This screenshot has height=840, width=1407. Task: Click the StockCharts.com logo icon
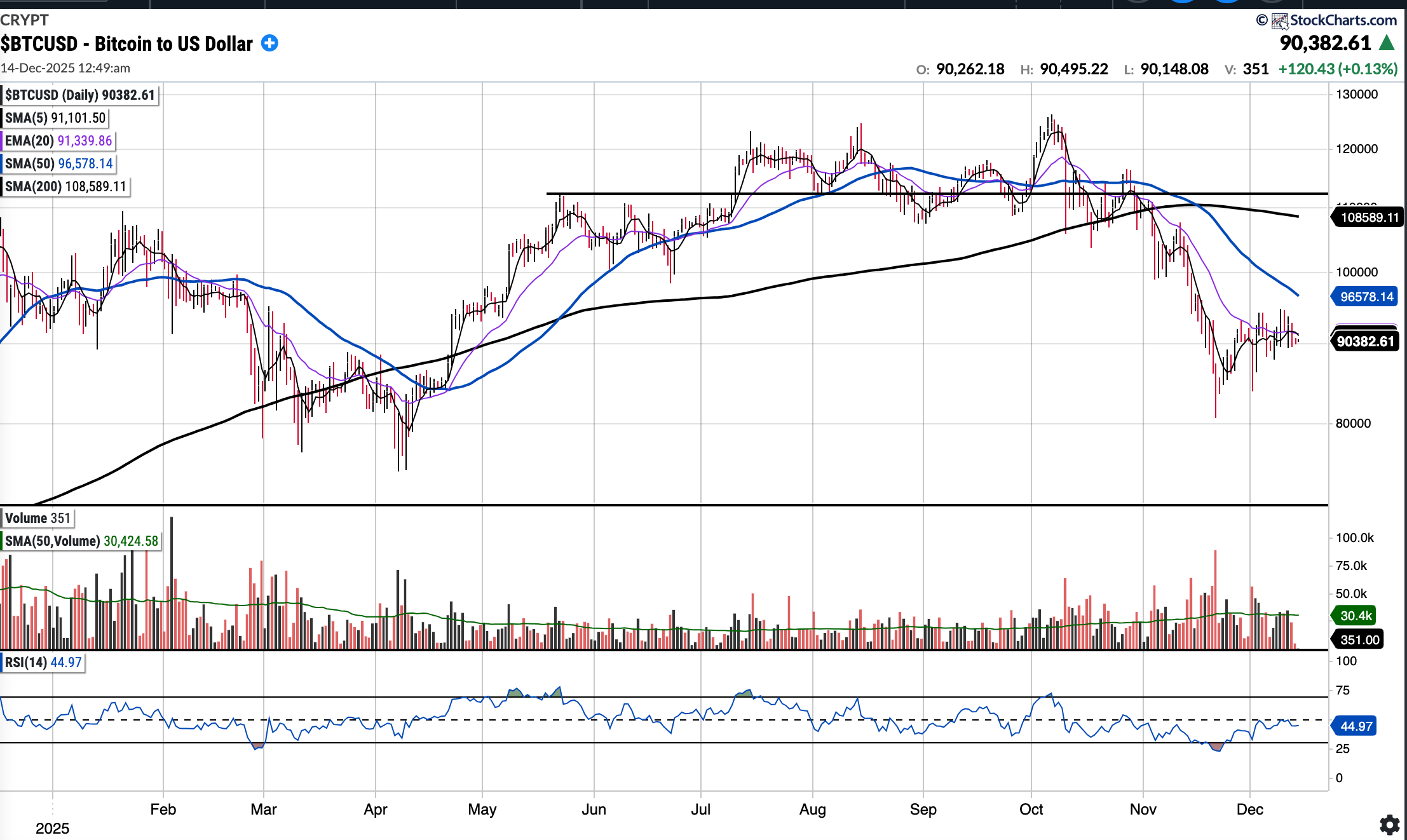pos(1279,21)
